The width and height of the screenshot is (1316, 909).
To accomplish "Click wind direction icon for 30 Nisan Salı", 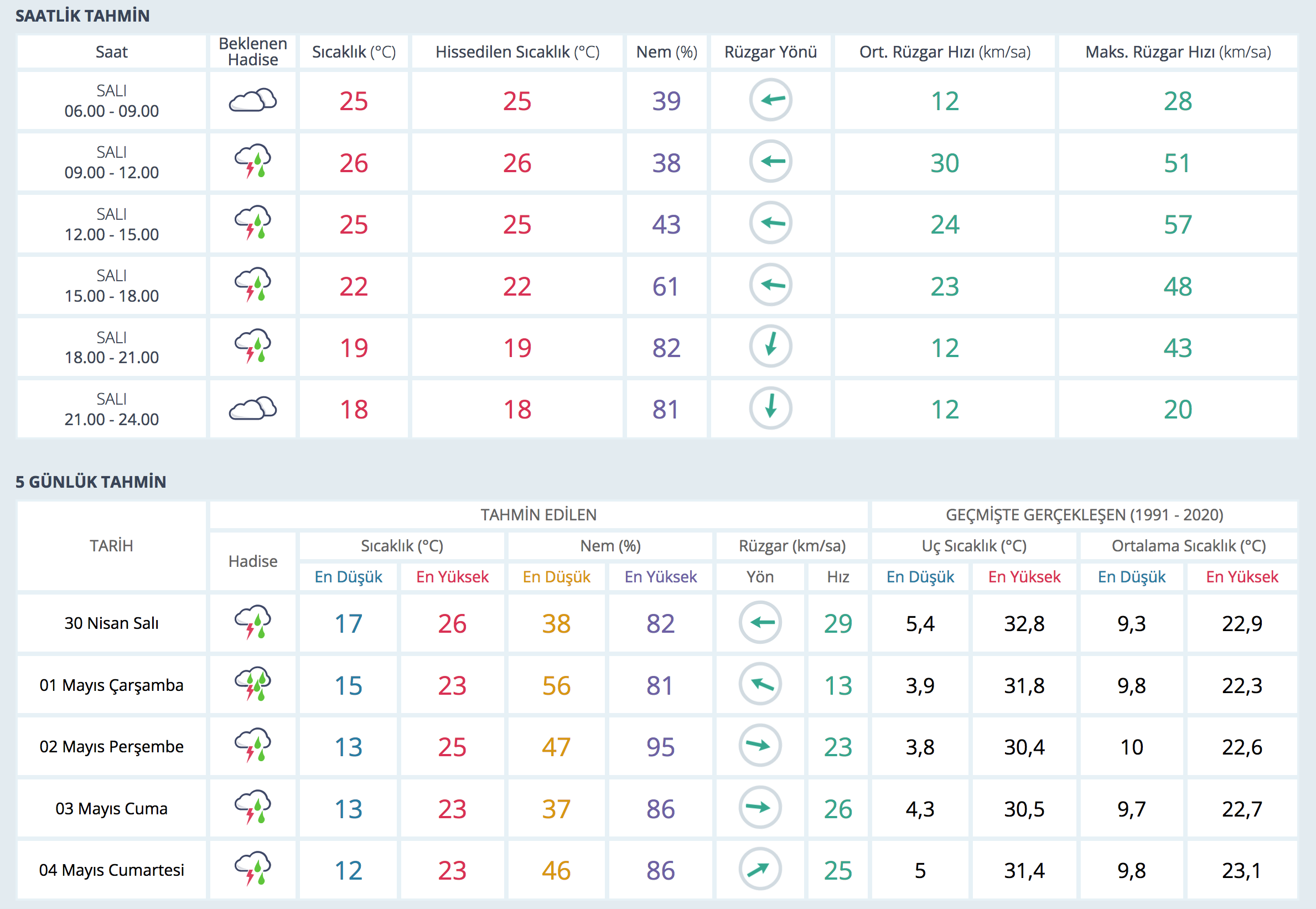I will (760, 623).
